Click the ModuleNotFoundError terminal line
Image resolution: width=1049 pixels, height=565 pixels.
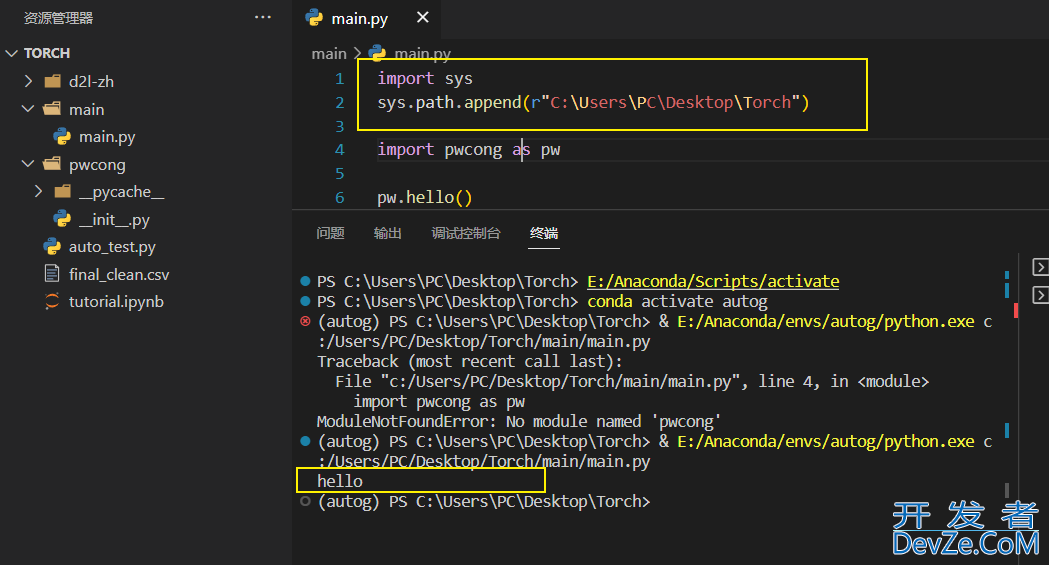(519, 422)
